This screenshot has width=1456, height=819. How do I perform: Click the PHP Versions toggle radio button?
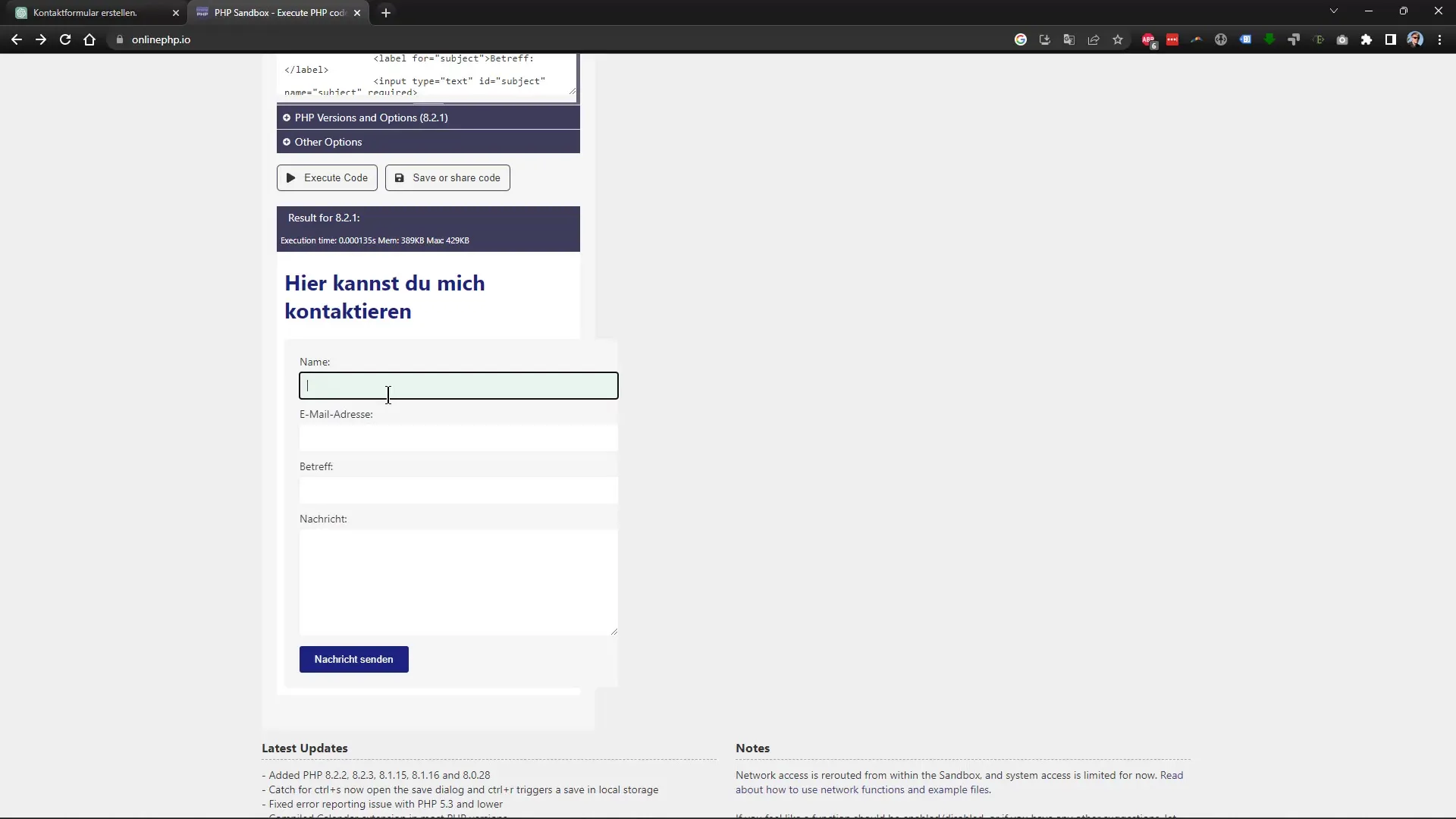[x=287, y=117]
